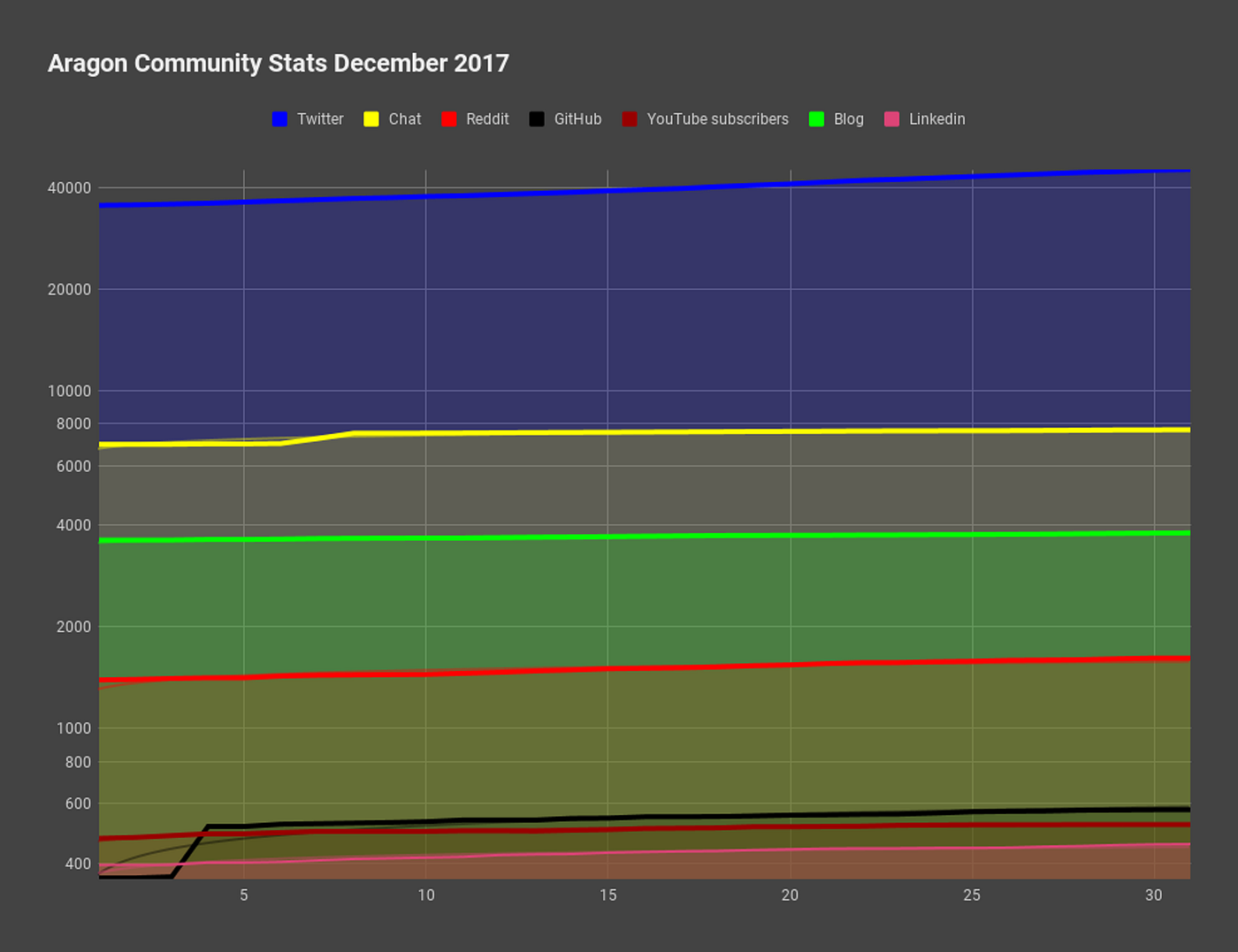Image resolution: width=1238 pixels, height=952 pixels.
Task: Click the x-axis label 15
Action: pos(608,895)
